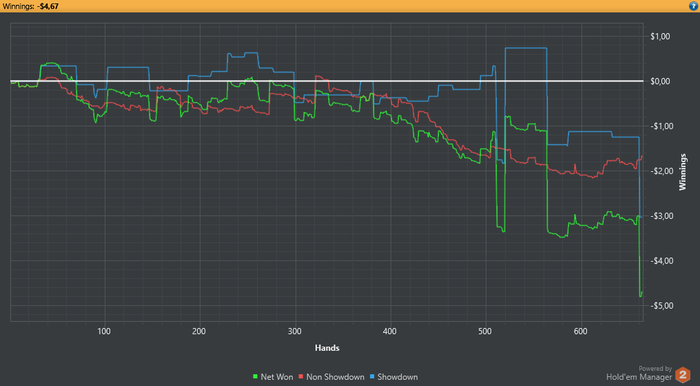Click the Winnings y-axis title
The width and height of the screenshot is (700, 386).
[x=683, y=172]
